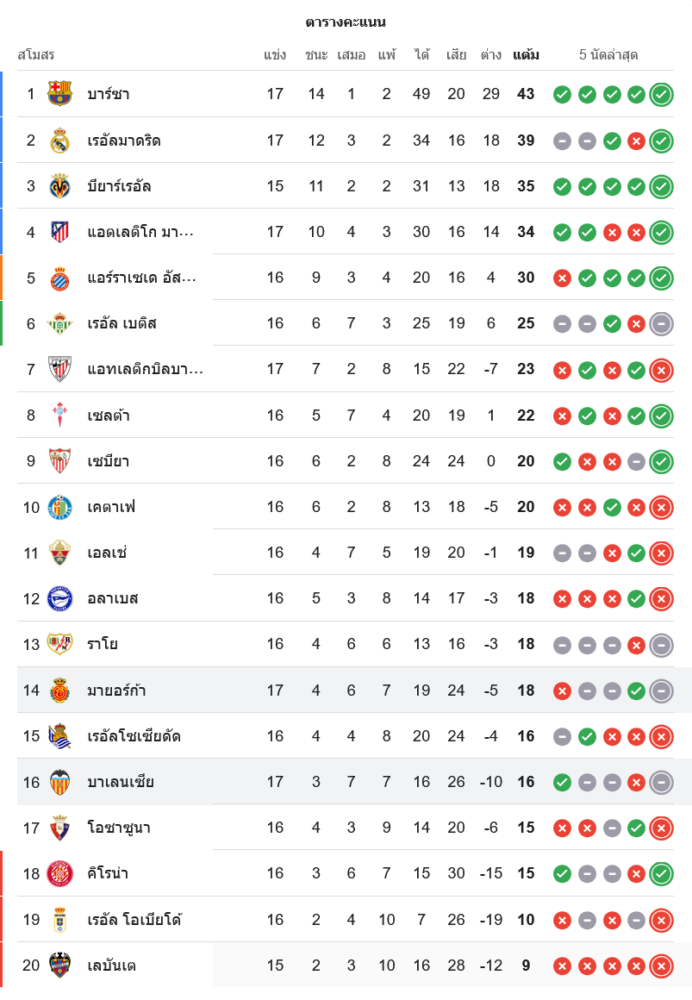Open Barcelona's latest match result icon

(661, 94)
